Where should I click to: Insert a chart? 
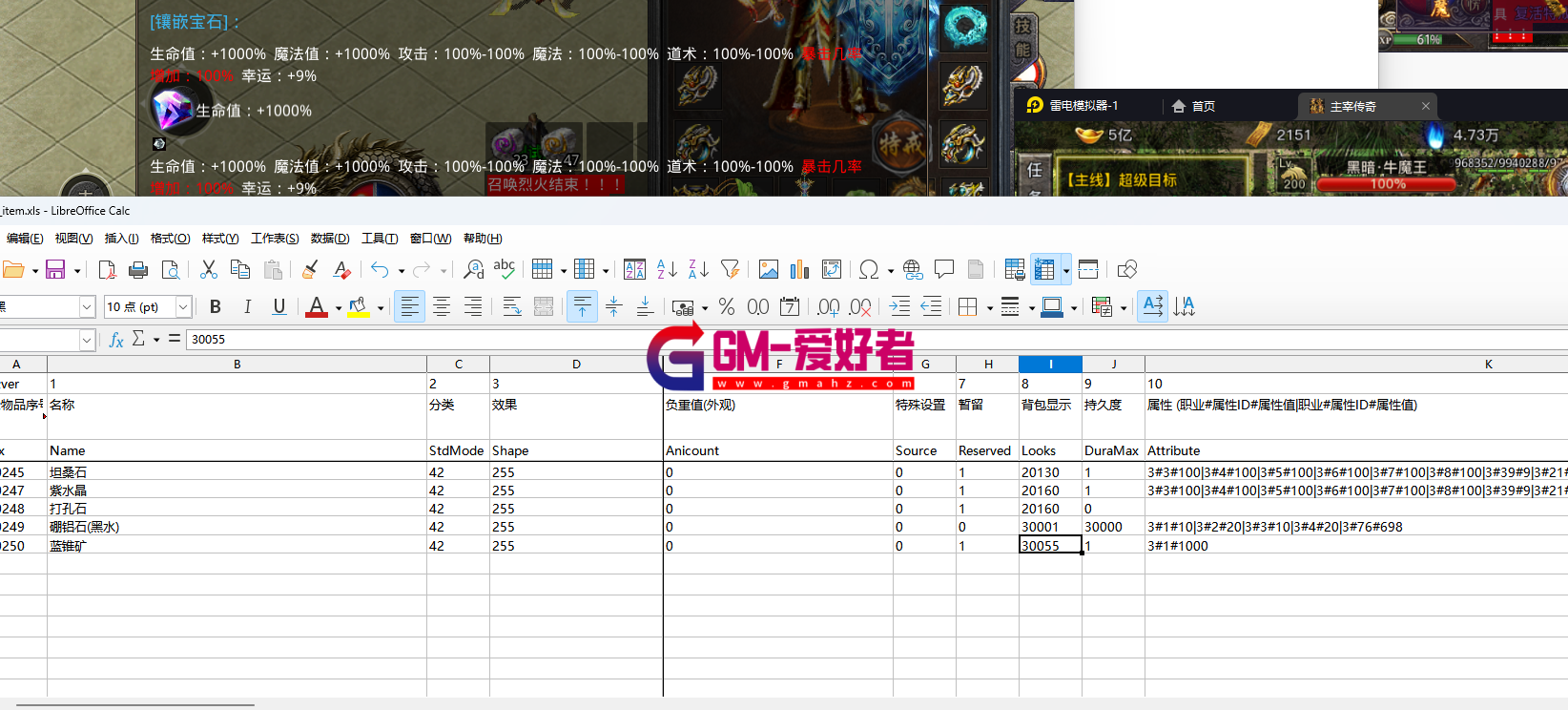tap(800, 270)
